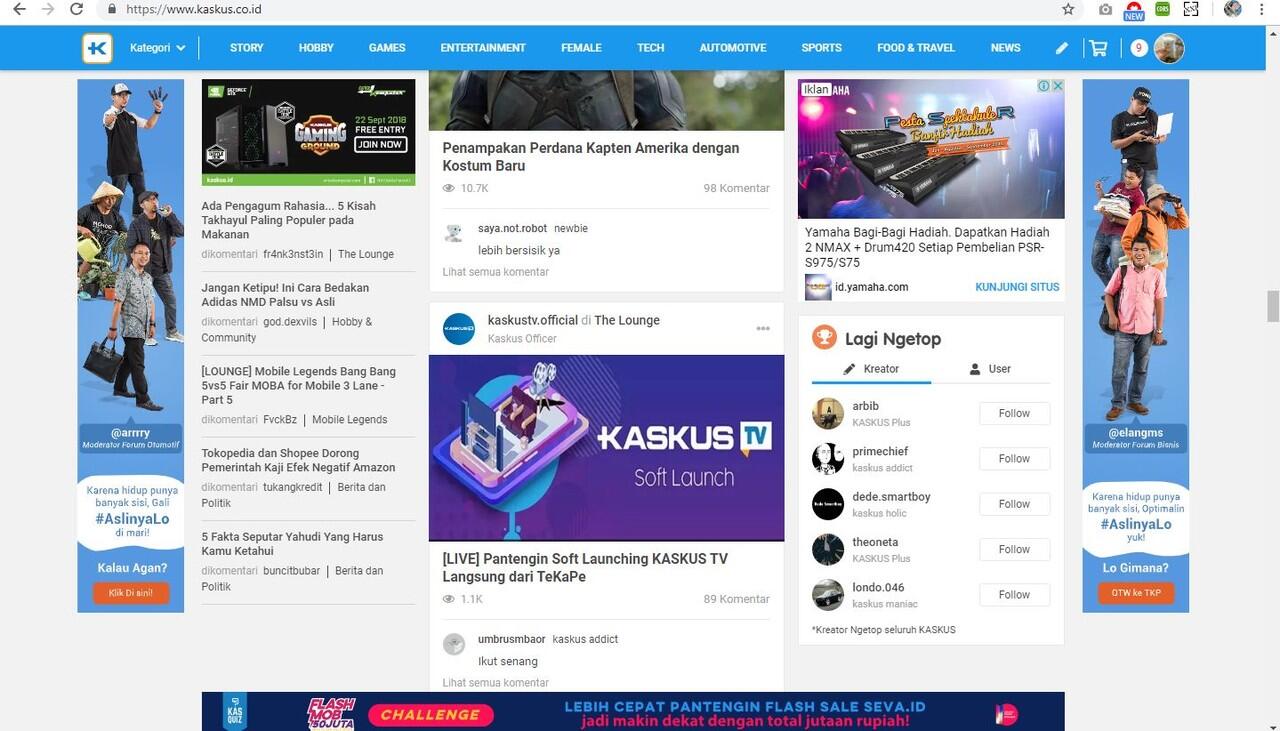Screen dimensions: 1280x731
Task: Click the browser profile icon in toolbar
Action: 1232,9
